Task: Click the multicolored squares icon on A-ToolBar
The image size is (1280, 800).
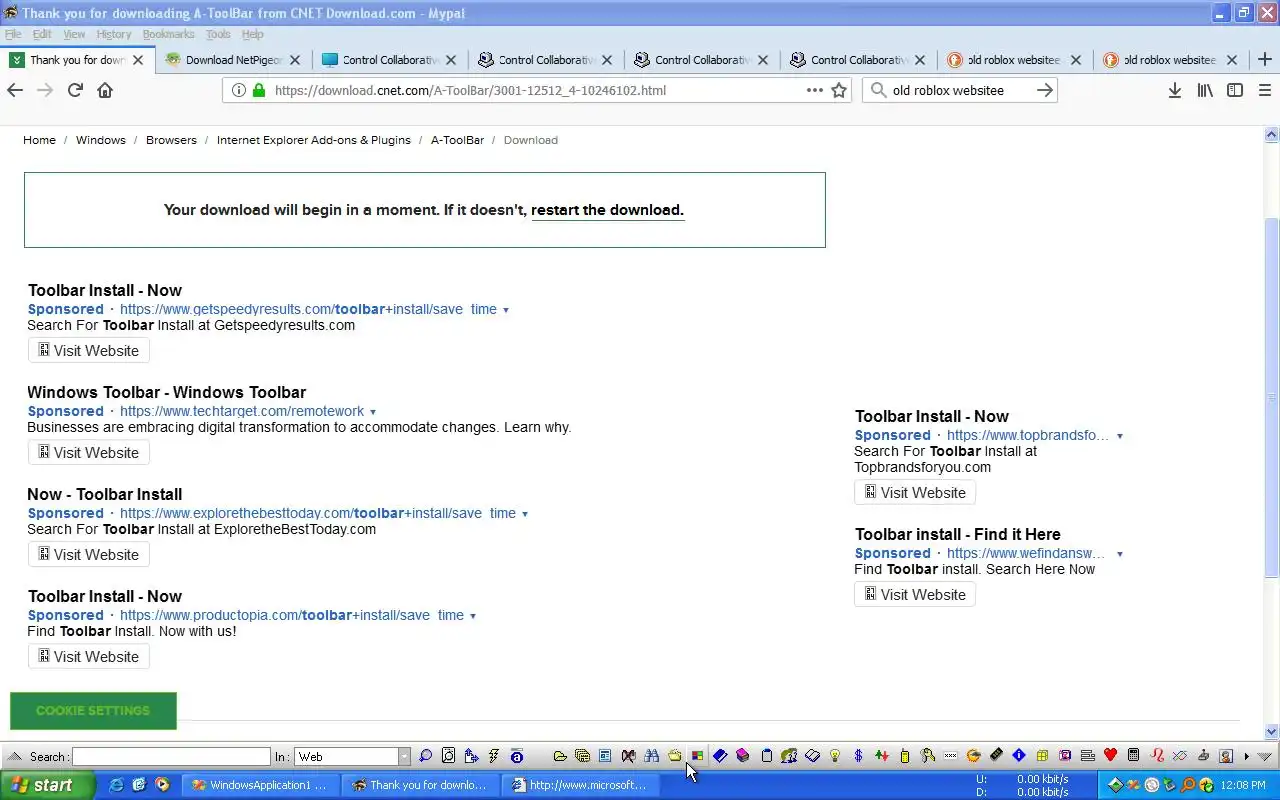Action: click(x=697, y=756)
